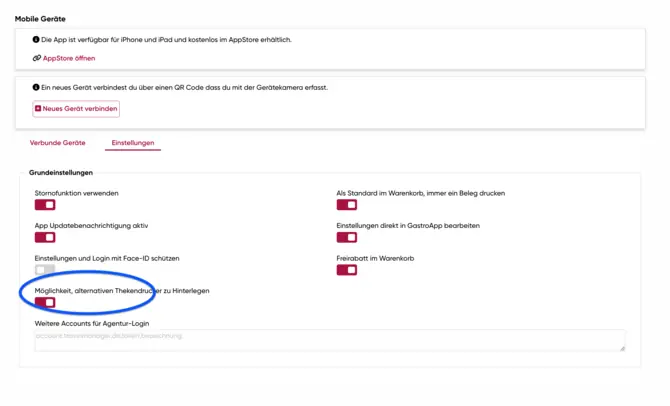Enable Face-ID protection for settings and login
Screen dimensions: 670x406
(x=45, y=270)
